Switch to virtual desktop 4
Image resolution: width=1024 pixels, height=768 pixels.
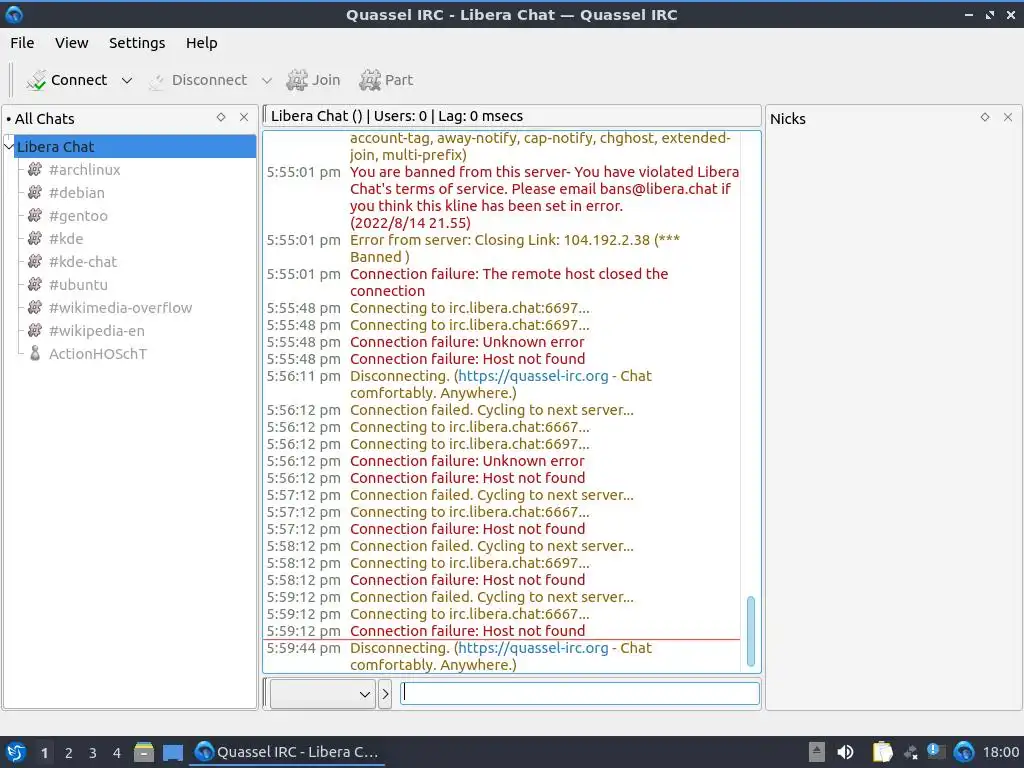point(117,753)
